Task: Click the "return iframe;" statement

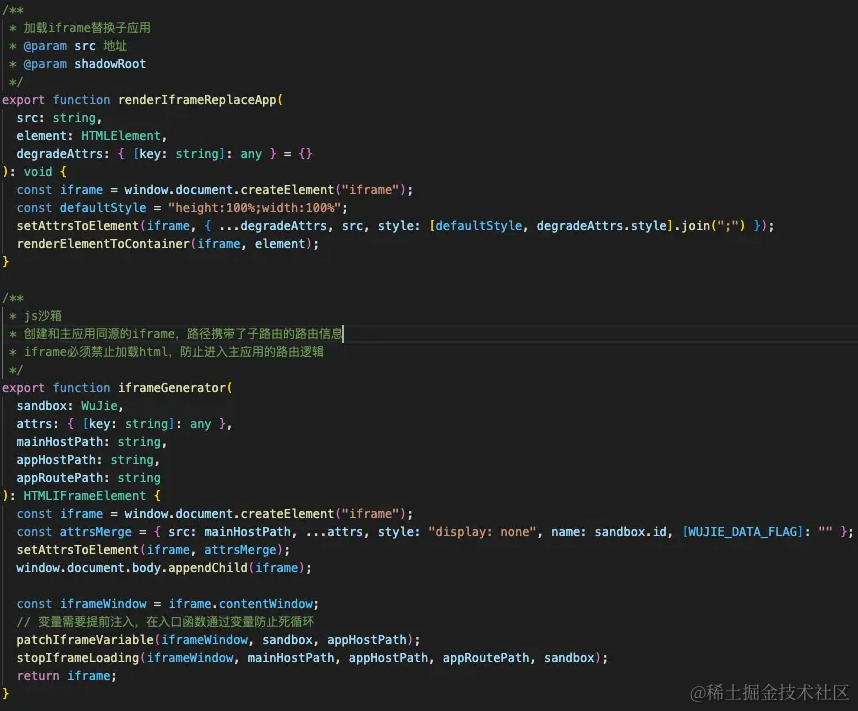Action: pyautogui.click(x=66, y=677)
